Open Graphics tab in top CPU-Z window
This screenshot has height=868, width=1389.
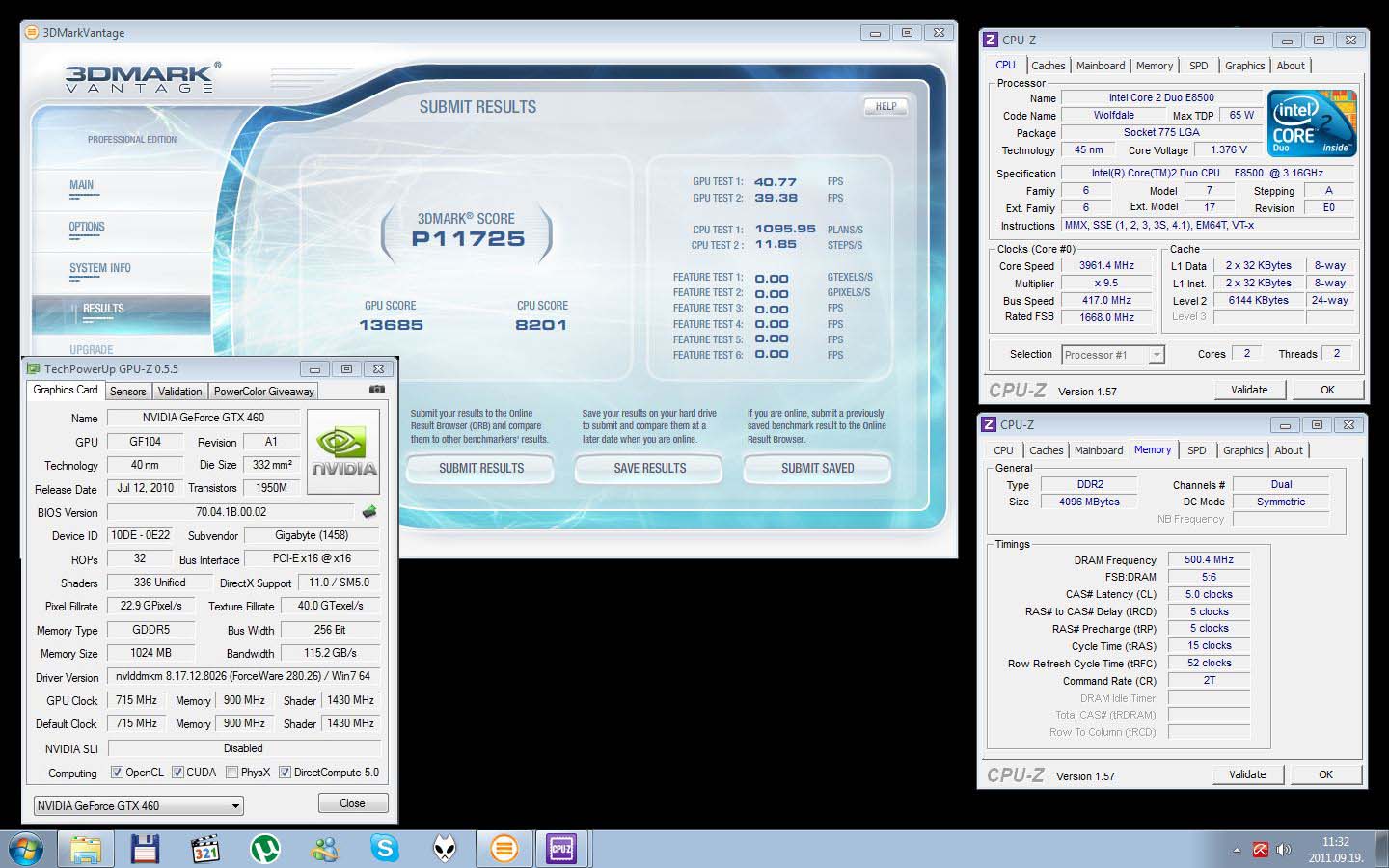1244,66
